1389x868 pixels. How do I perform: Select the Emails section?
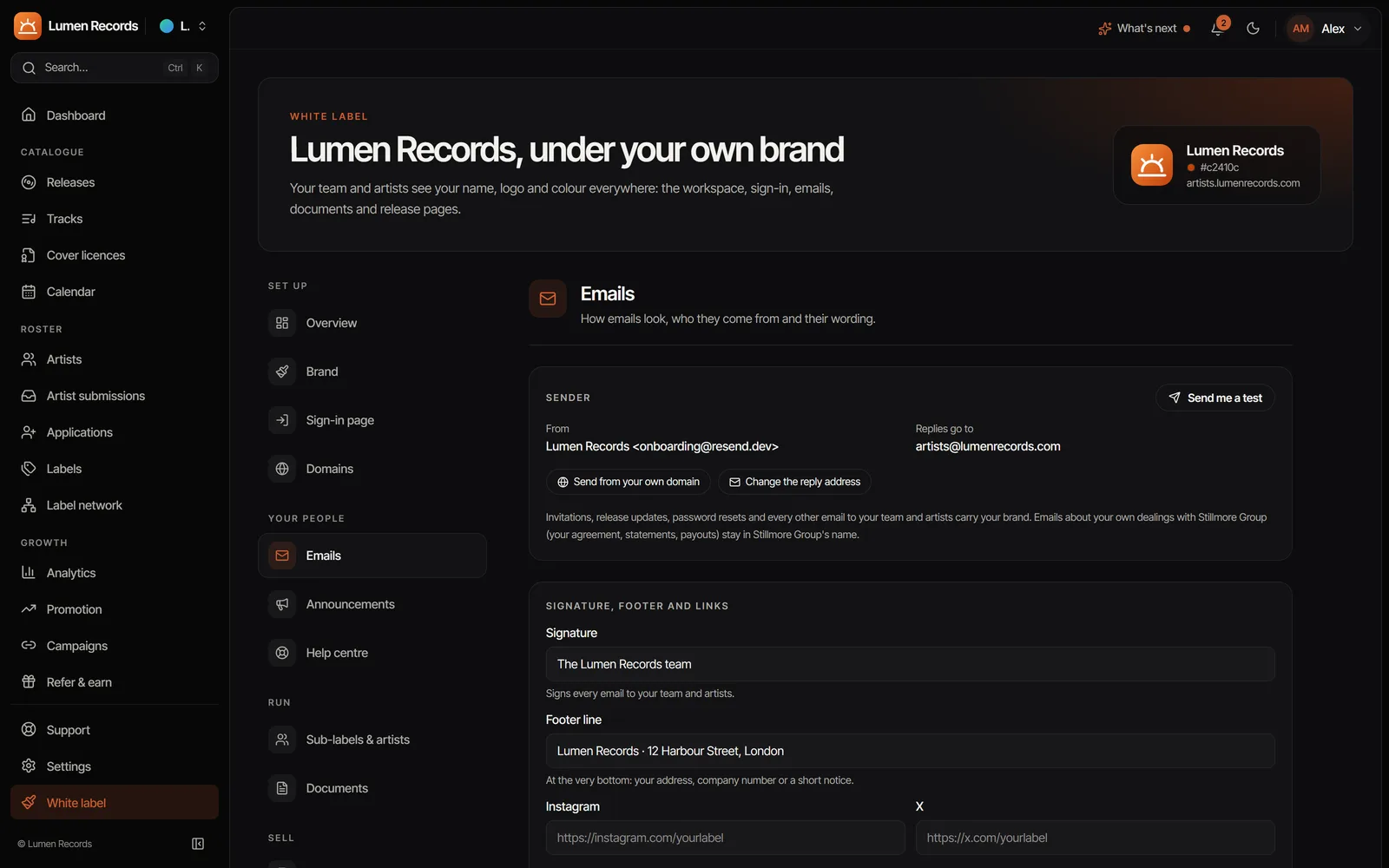click(x=372, y=556)
